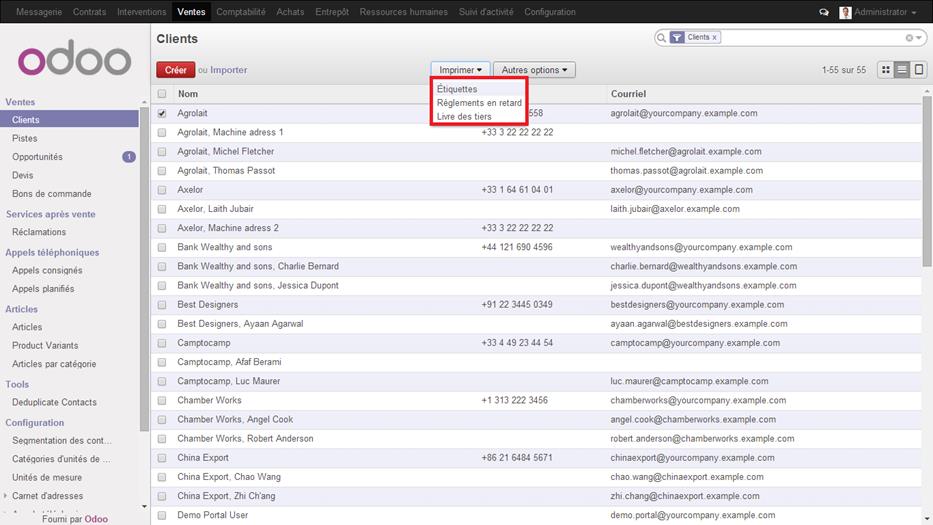Click the Odoo logo

[x=74, y=58]
